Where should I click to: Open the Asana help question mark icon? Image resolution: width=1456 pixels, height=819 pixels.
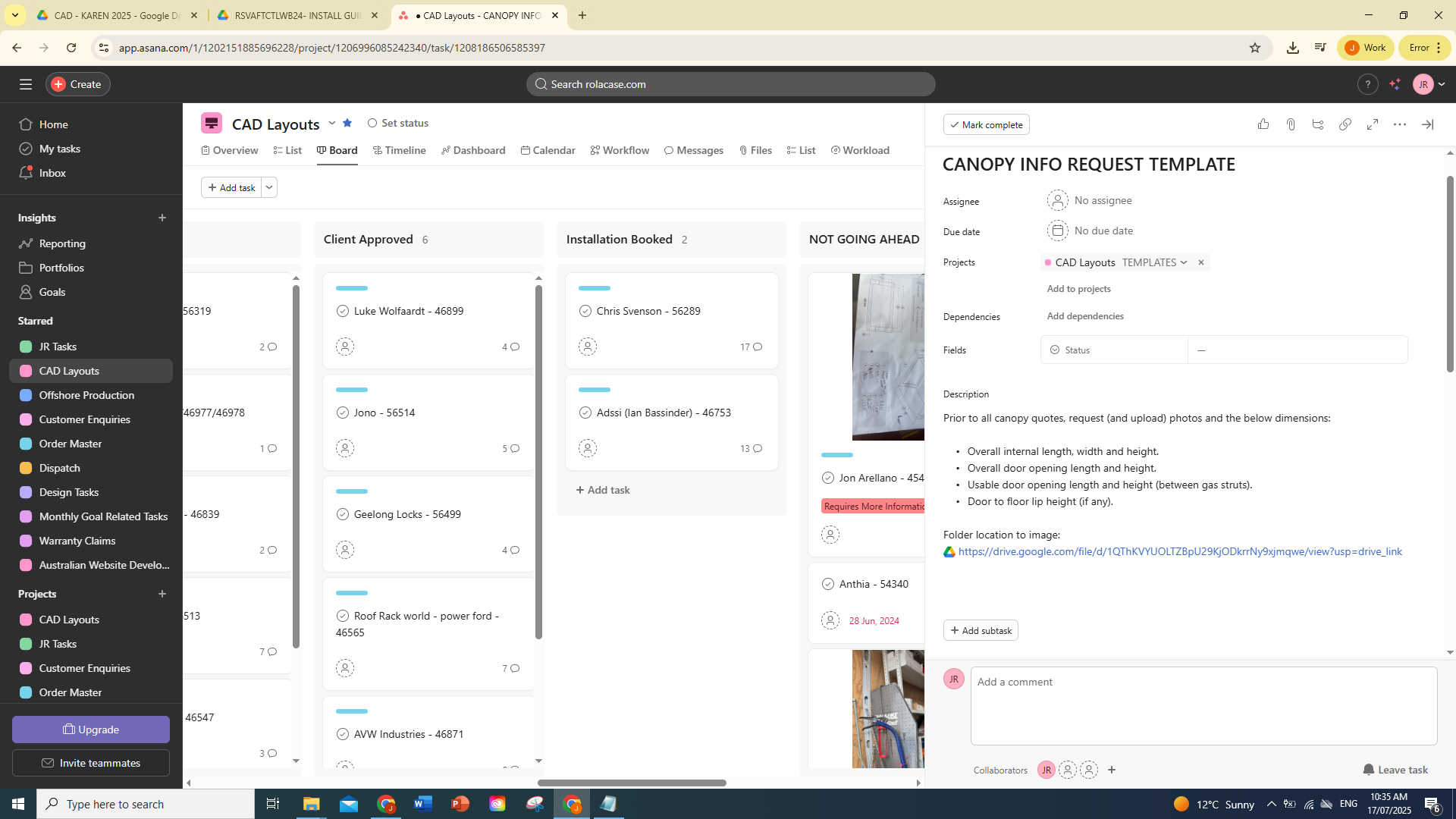tap(1367, 84)
